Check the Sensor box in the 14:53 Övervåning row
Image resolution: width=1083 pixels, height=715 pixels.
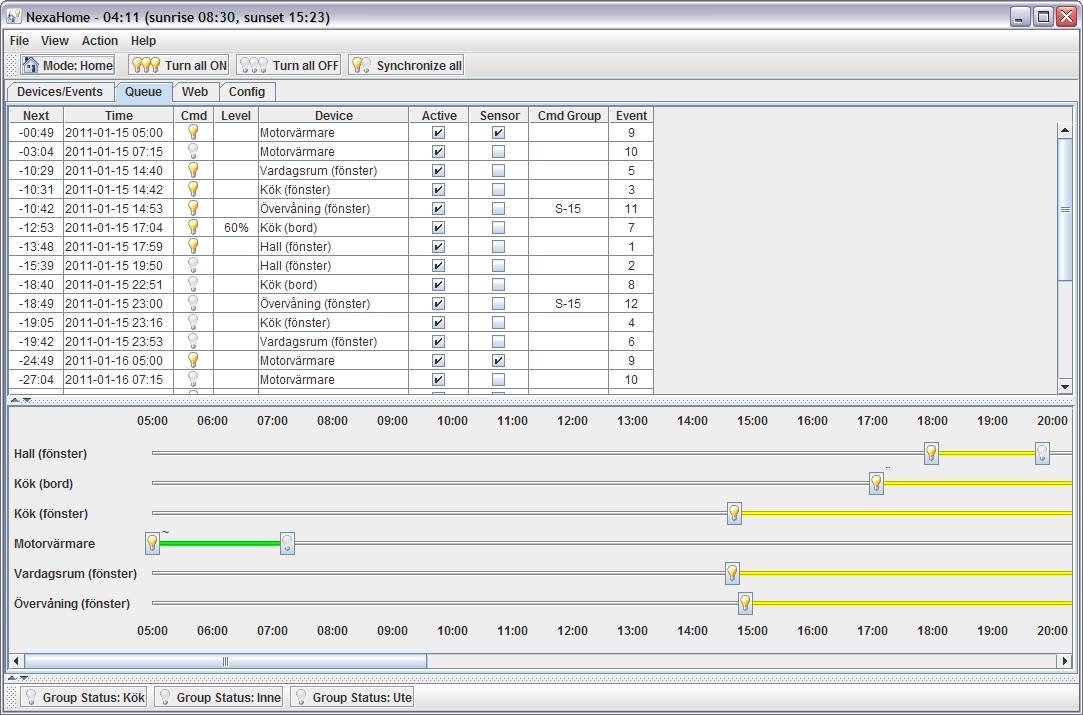click(x=498, y=209)
